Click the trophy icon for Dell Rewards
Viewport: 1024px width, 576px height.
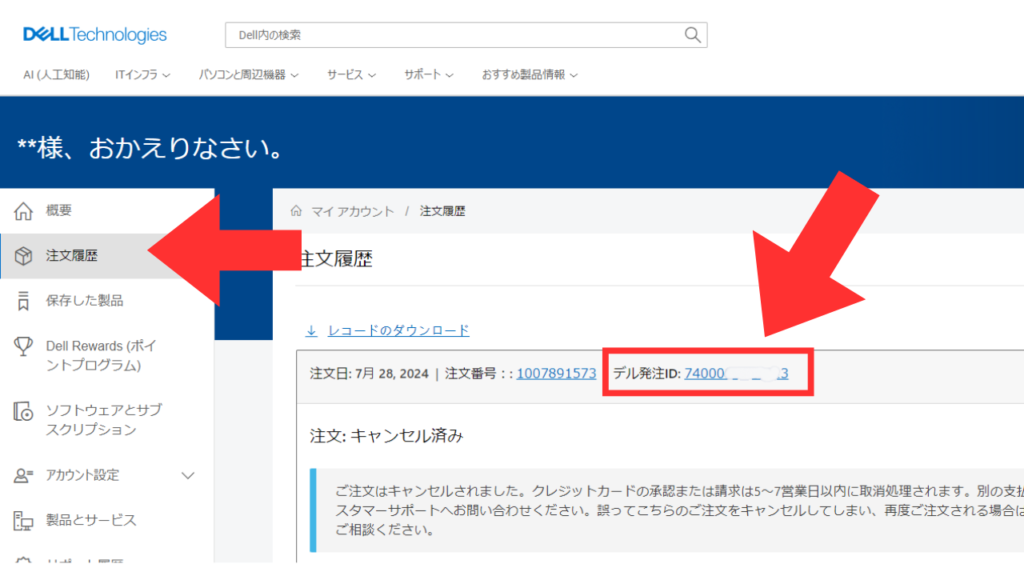(x=24, y=347)
